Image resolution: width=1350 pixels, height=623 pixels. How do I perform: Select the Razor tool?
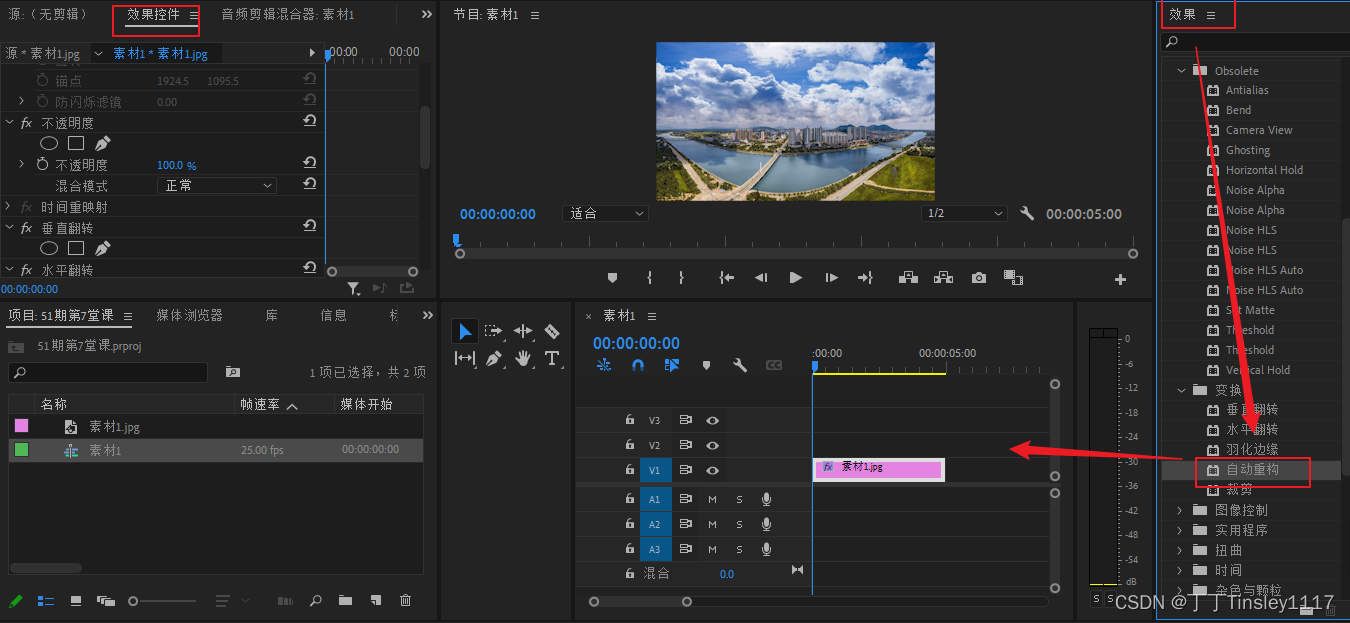tap(552, 331)
